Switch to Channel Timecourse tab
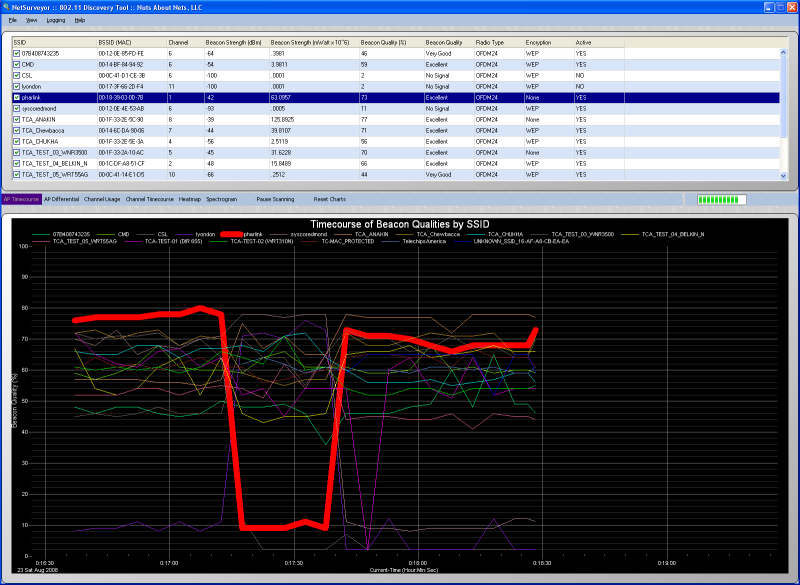 (149, 199)
